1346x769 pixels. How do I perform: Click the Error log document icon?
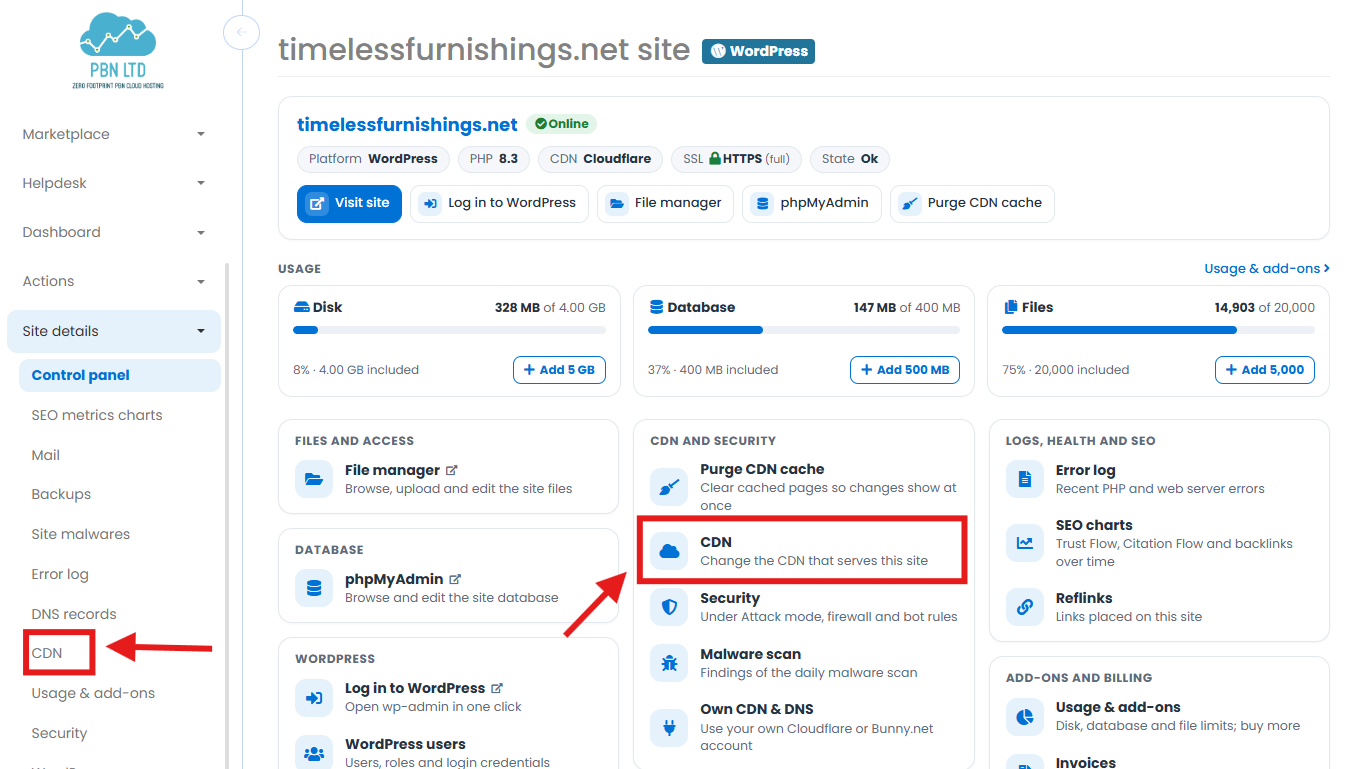click(x=1025, y=479)
